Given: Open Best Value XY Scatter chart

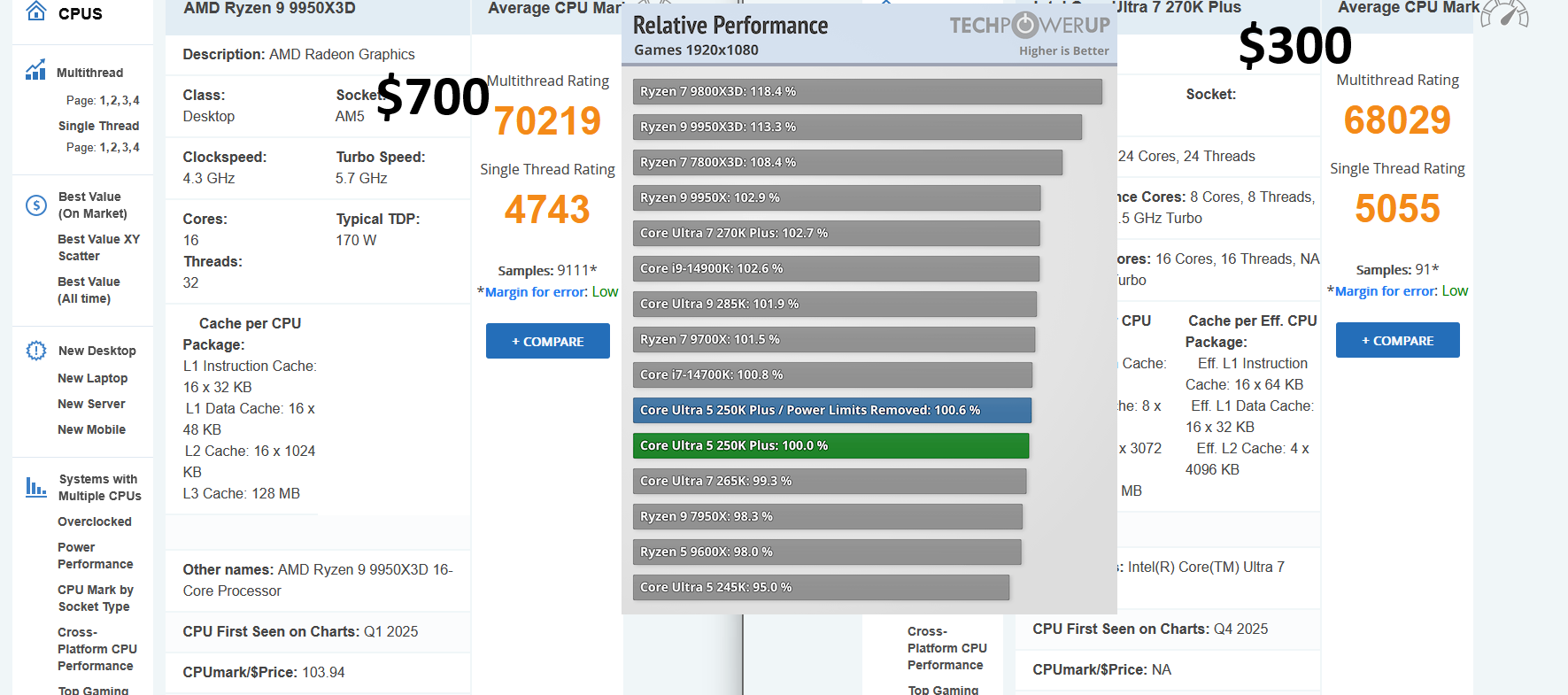Looking at the screenshot, I should click(99, 248).
